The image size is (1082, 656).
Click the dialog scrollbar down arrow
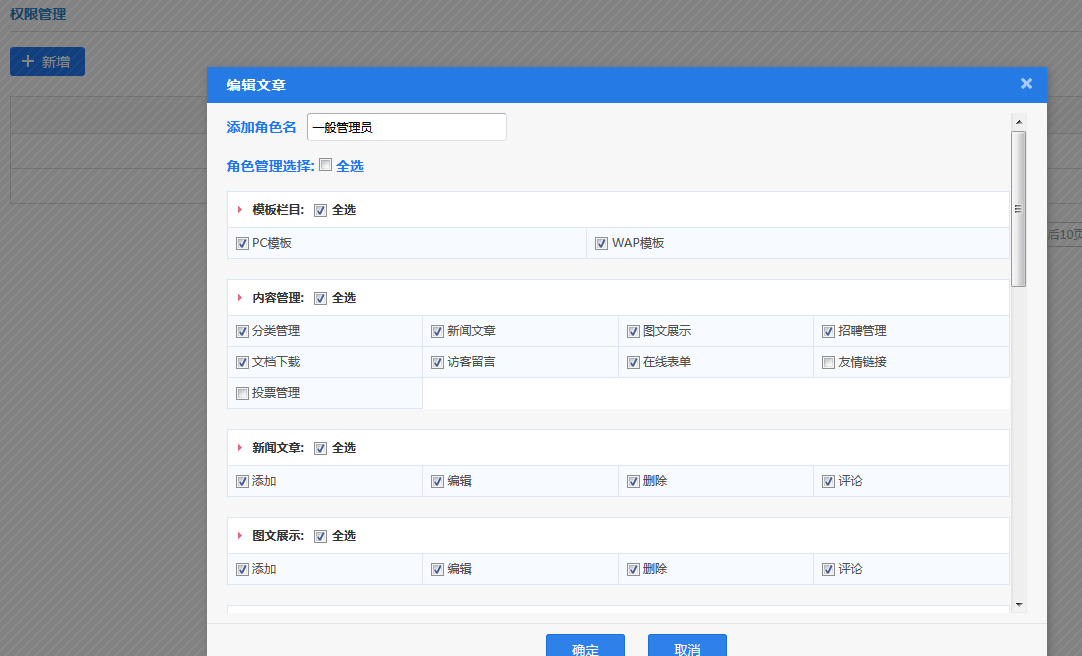click(1019, 605)
